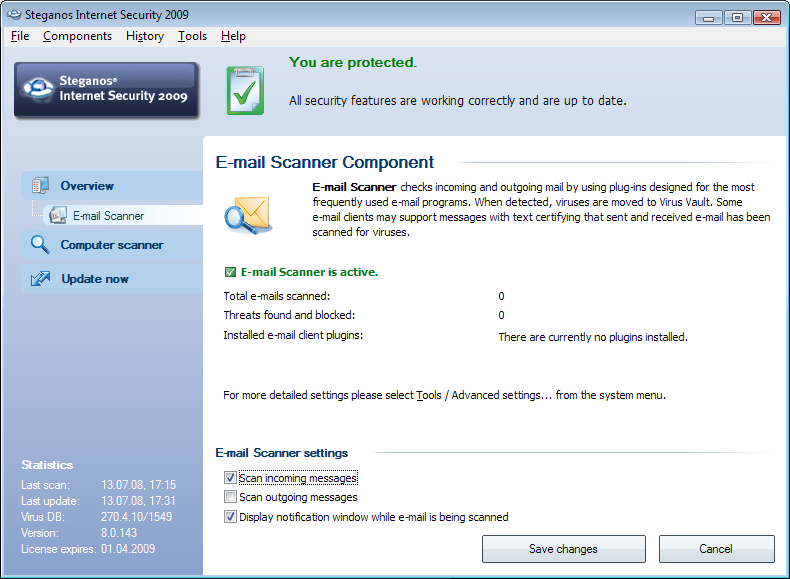
Task: Close the Steganos Internet Security window
Action: [767, 18]
